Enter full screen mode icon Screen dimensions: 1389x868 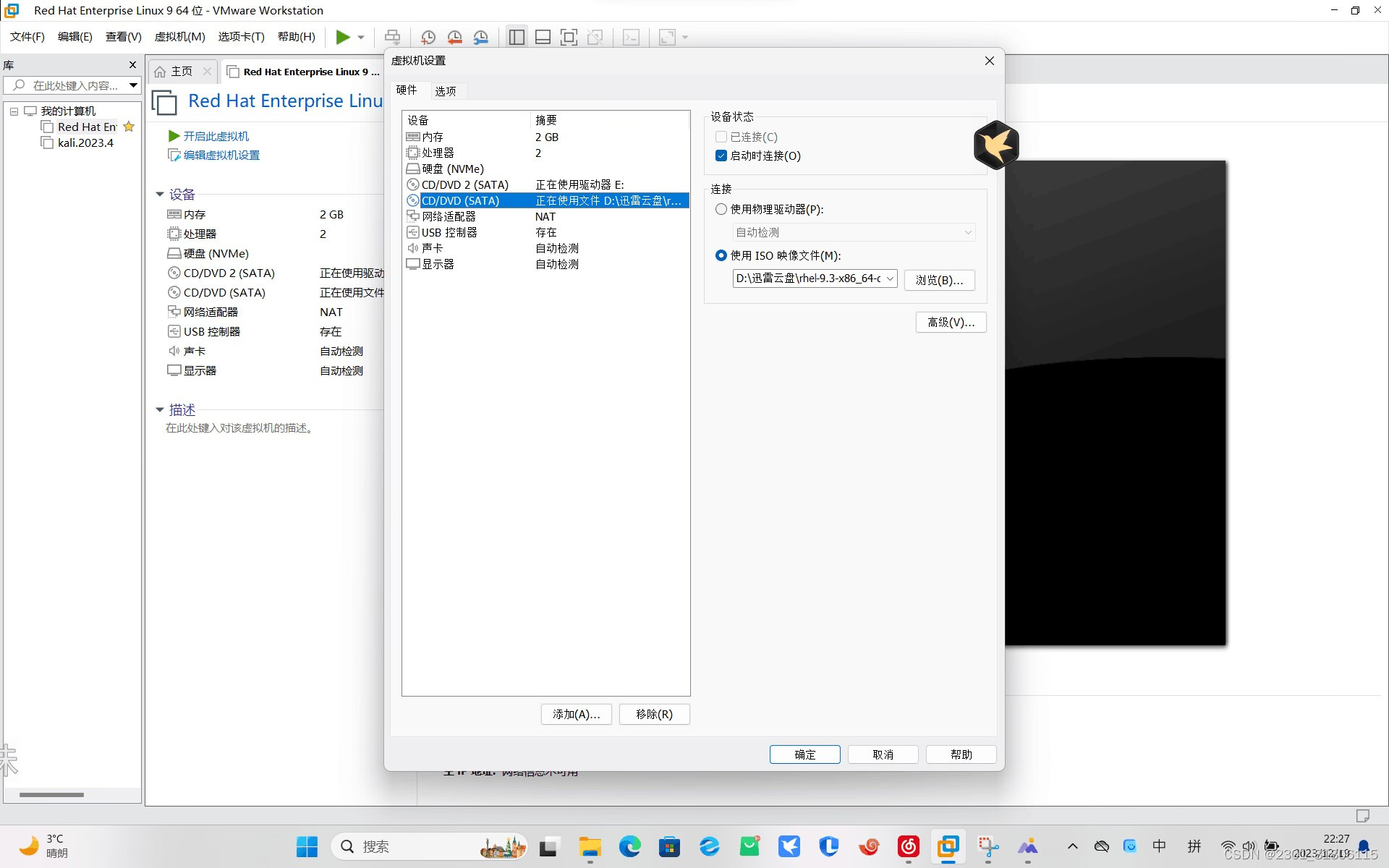[569, 37]
